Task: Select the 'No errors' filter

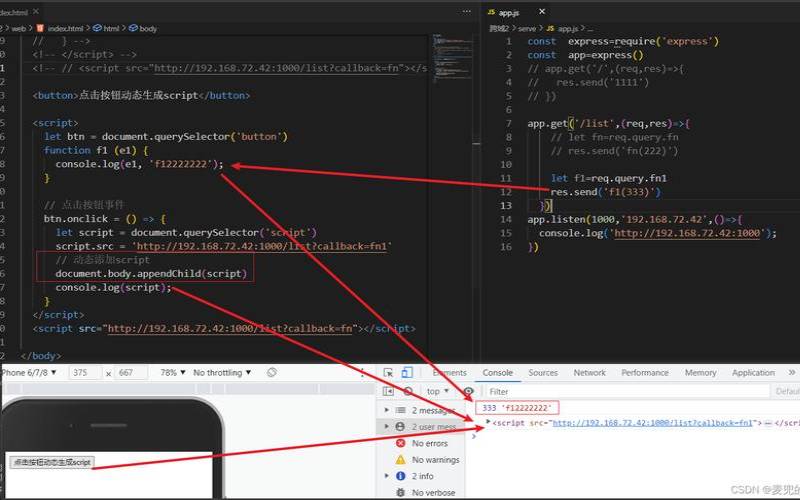Action: coord(430,443)
